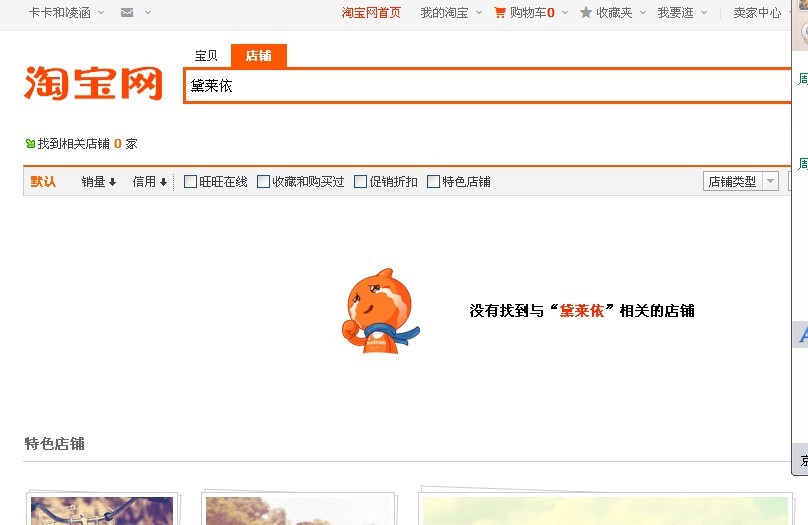The image size is (808, 525).
Task: Check the 促销折扣 option
Action: [x=360, y=181]
